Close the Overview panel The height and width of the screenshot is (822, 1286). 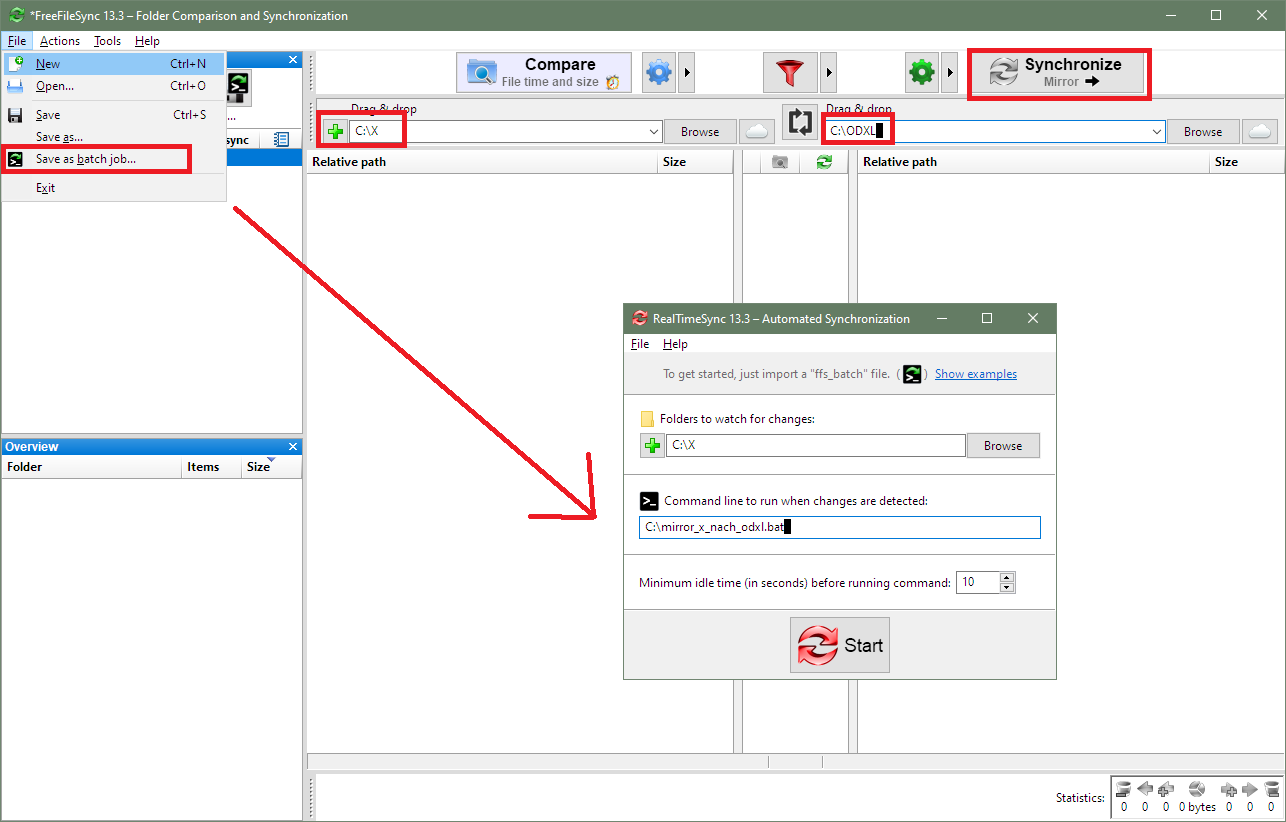(x=293, y=447)
